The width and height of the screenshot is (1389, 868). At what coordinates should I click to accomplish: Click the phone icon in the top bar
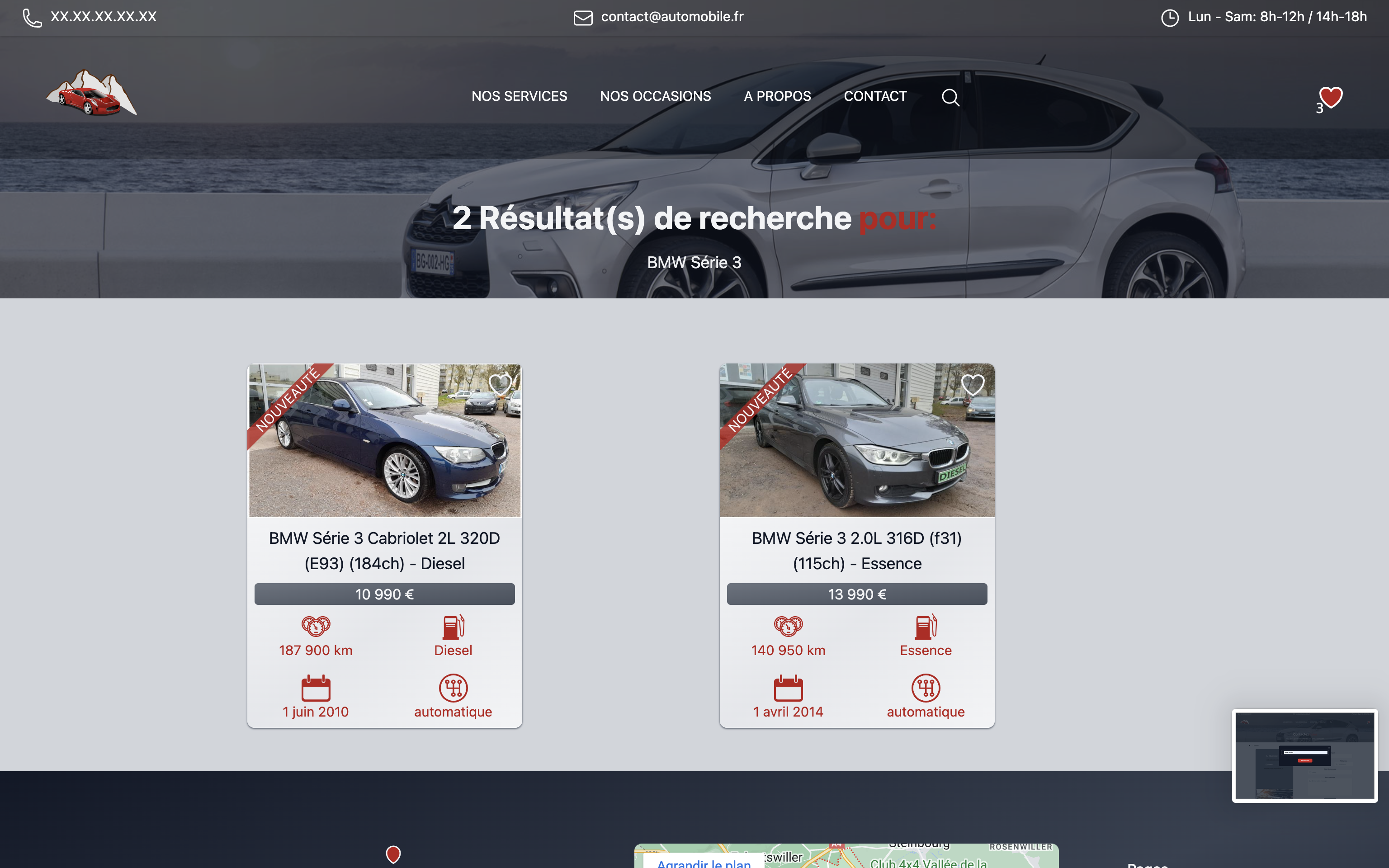(x=32, y=18)
